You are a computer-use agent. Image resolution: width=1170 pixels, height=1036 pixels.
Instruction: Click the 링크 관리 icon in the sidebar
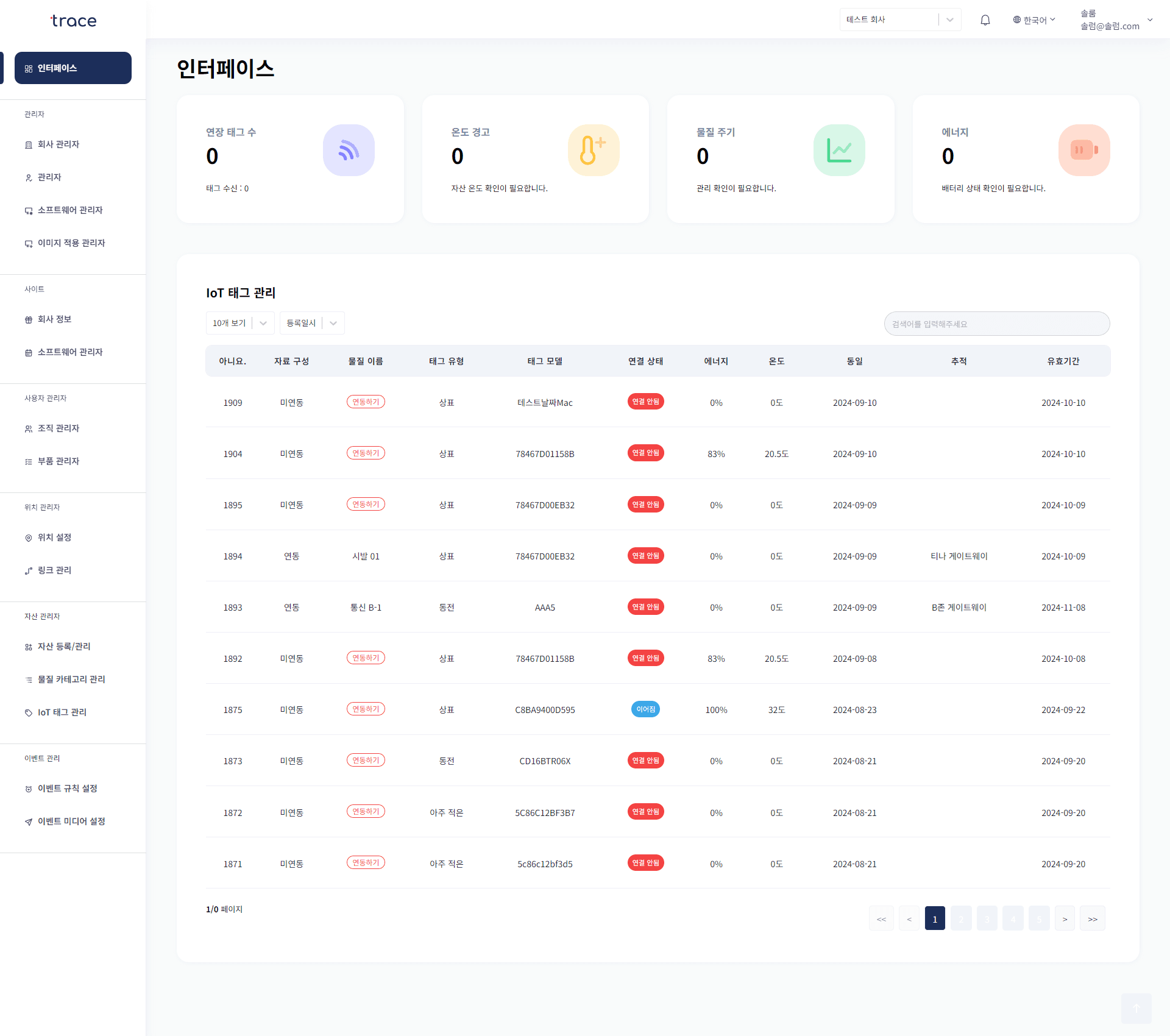[x=28, y=570]
